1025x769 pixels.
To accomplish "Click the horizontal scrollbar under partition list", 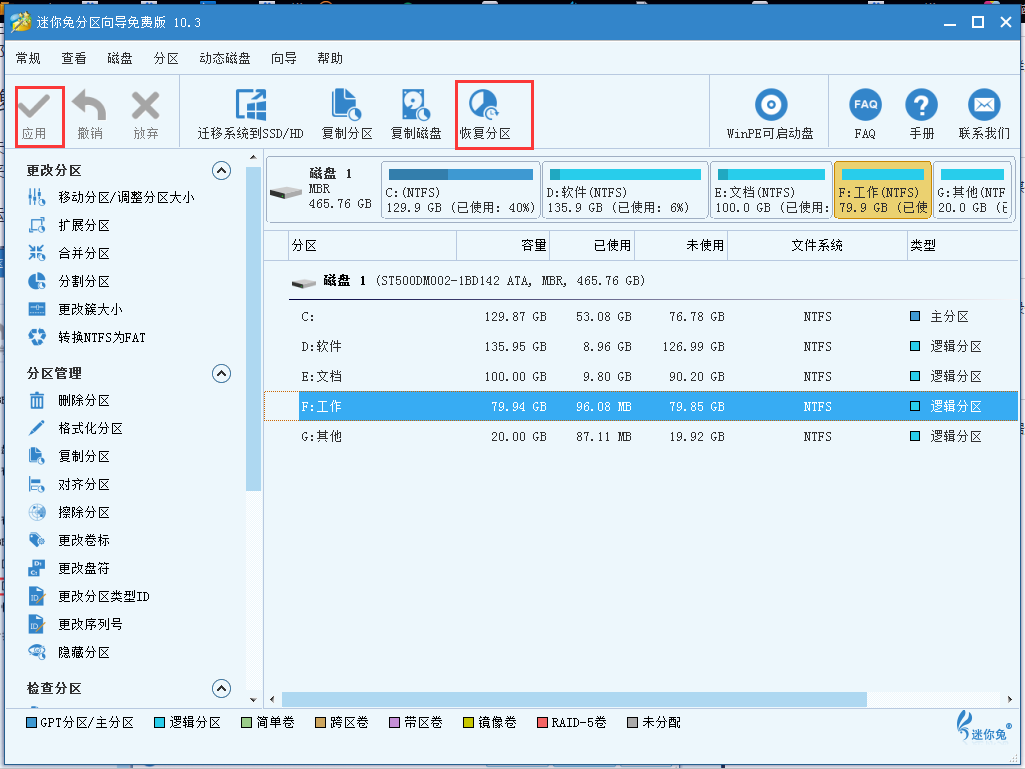I will (574, 700).
